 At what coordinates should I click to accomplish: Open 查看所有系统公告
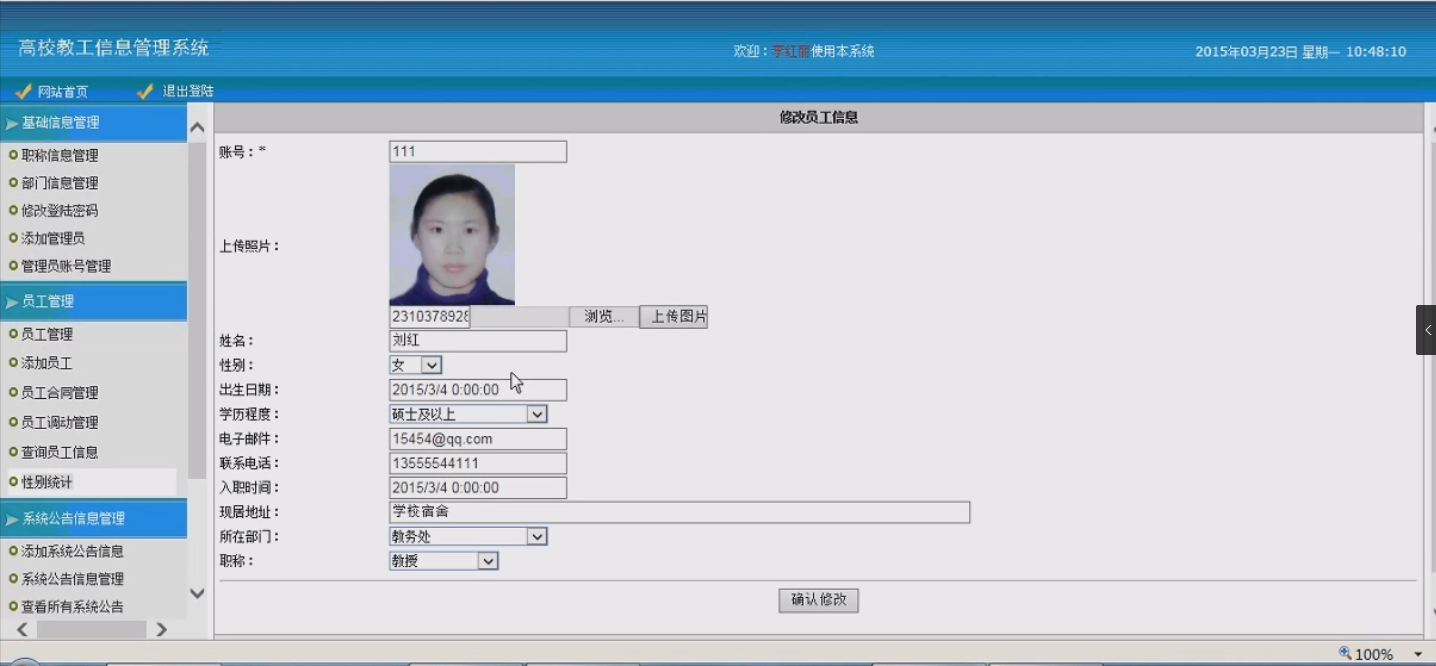(72, 607)
